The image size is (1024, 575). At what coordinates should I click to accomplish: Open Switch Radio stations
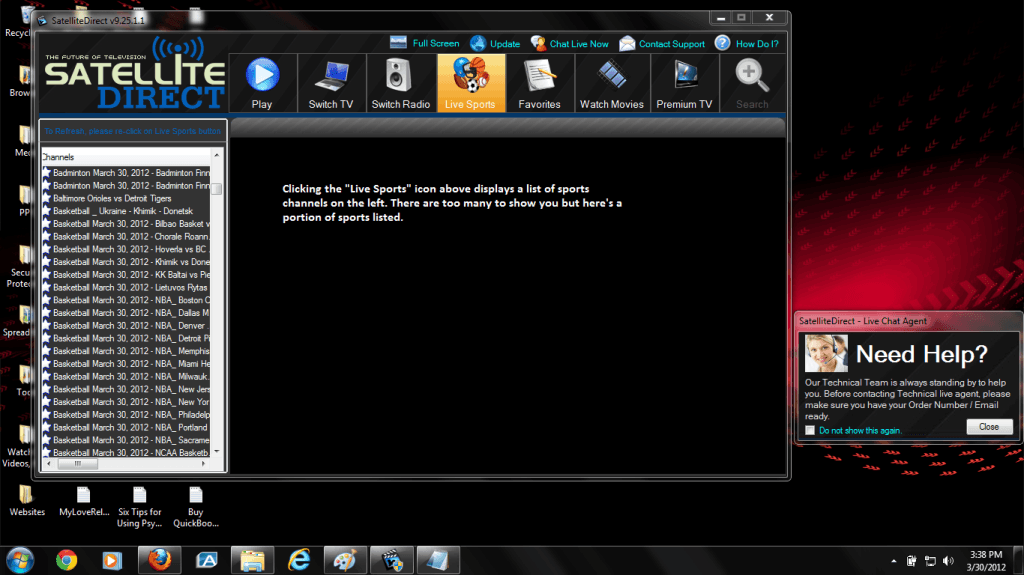[x=400, y=83]
